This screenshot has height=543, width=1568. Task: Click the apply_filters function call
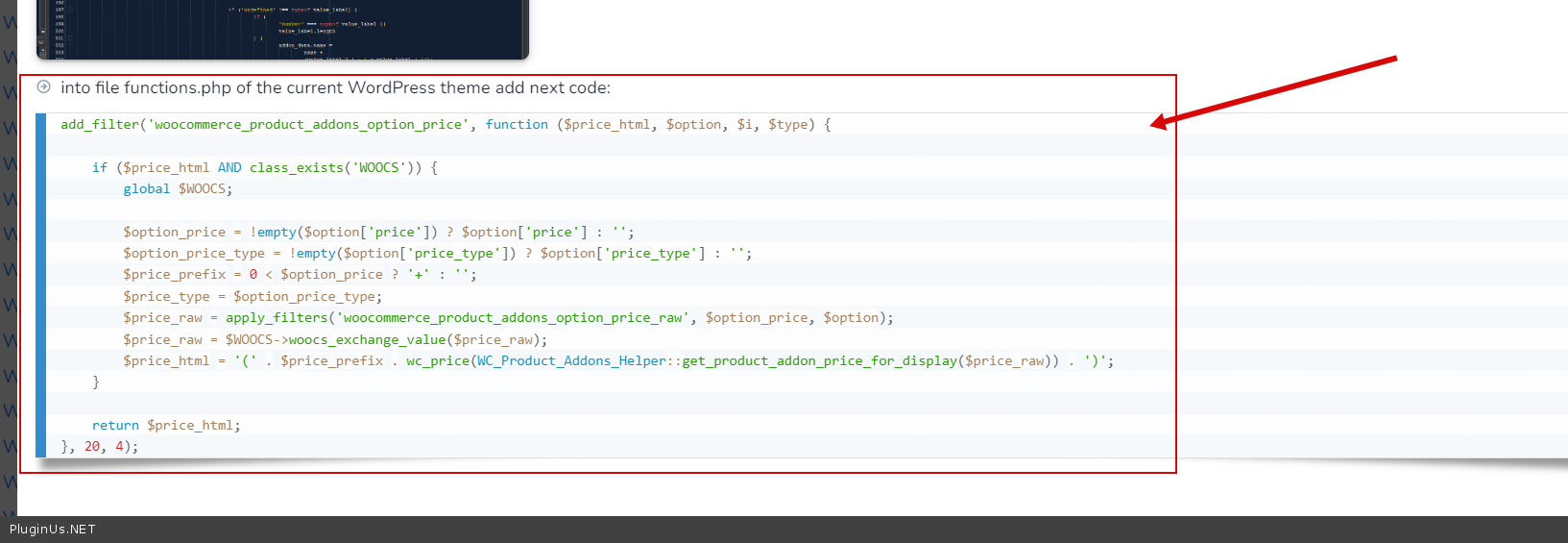[x=277, y=318]
